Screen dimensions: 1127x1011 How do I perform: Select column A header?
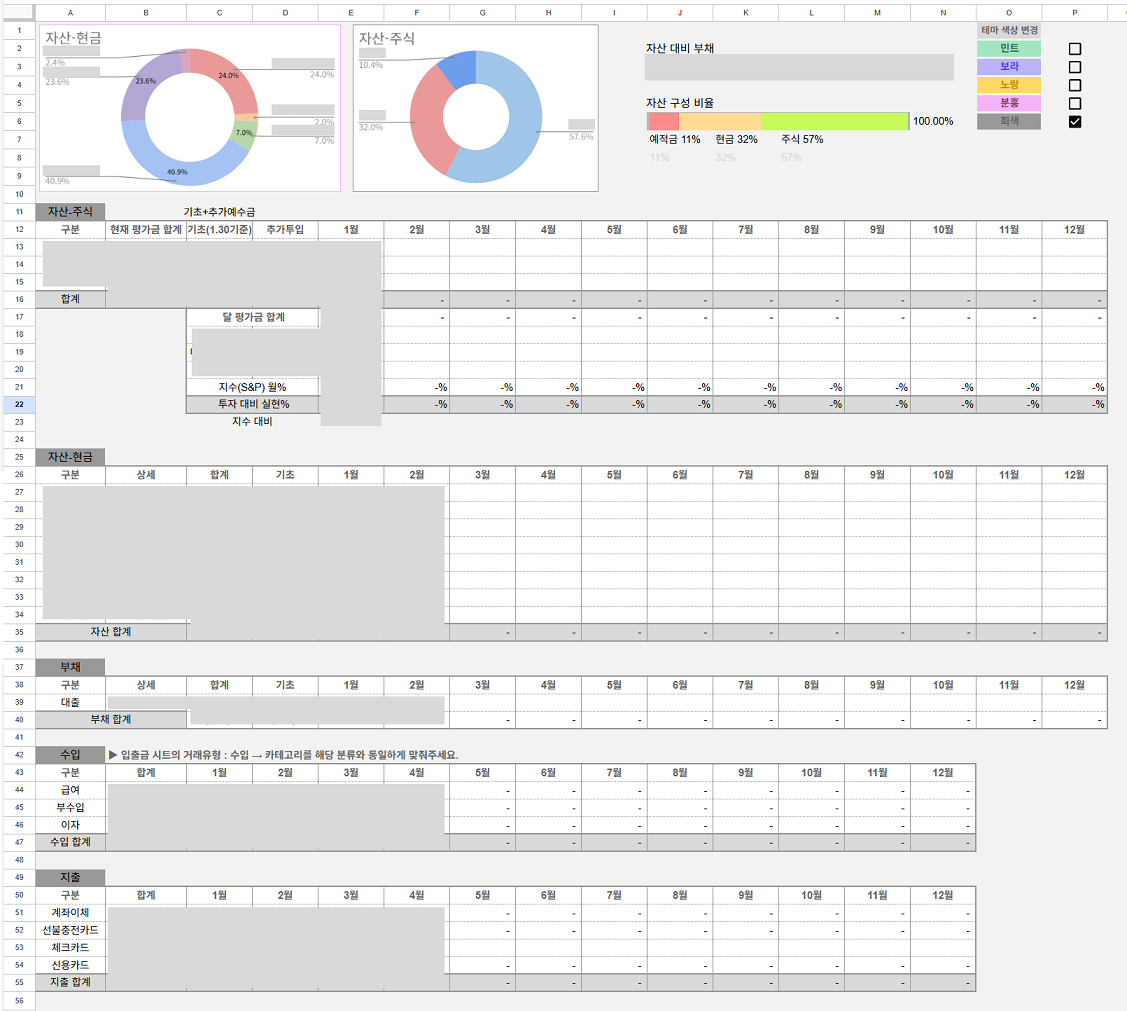70,12
